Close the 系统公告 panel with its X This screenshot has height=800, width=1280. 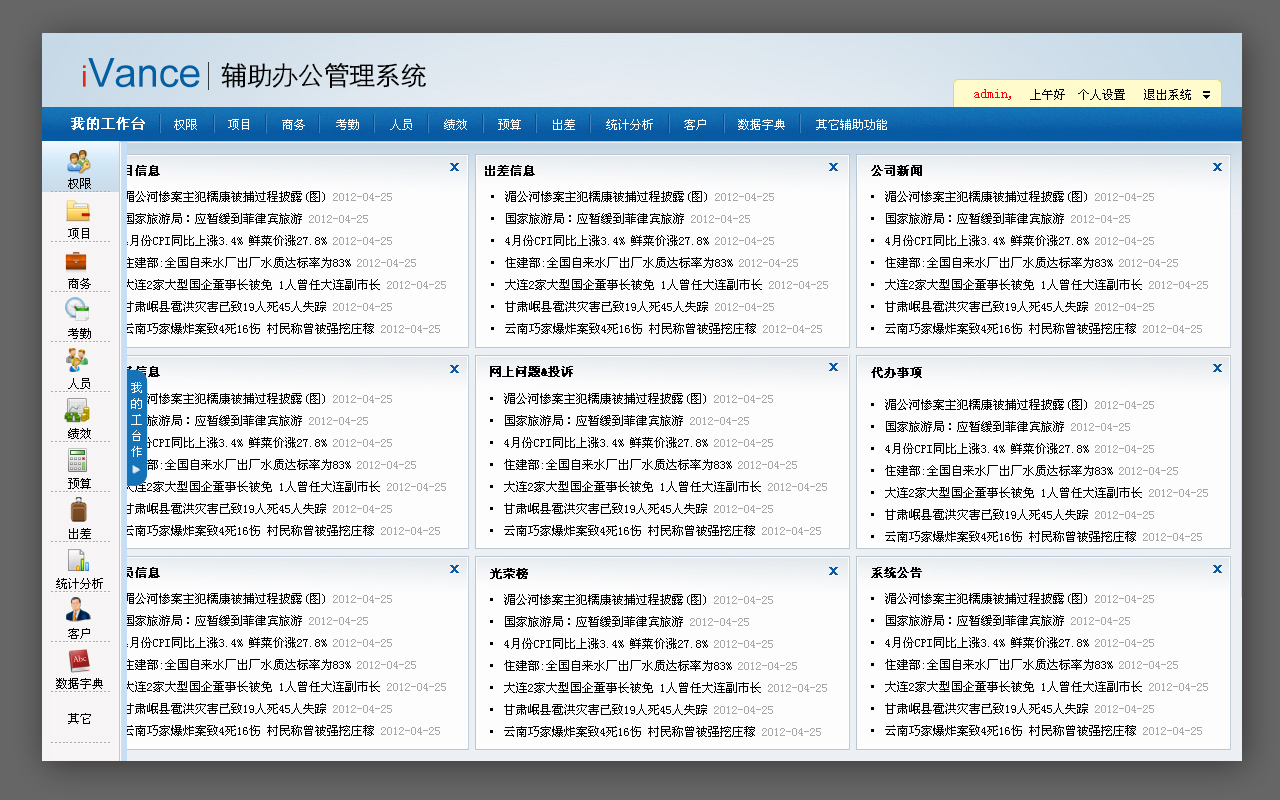point(1217,569)
